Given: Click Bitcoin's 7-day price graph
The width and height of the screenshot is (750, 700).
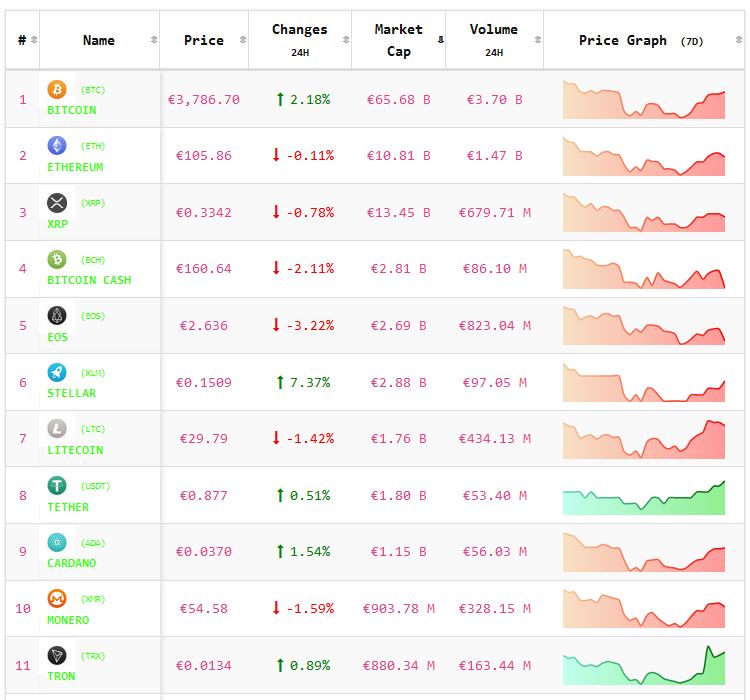Looking at the screenshot, I should coord(644,100).
